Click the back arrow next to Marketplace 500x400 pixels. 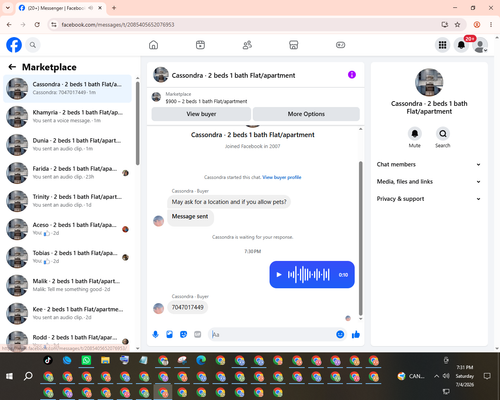pos(12,67)
